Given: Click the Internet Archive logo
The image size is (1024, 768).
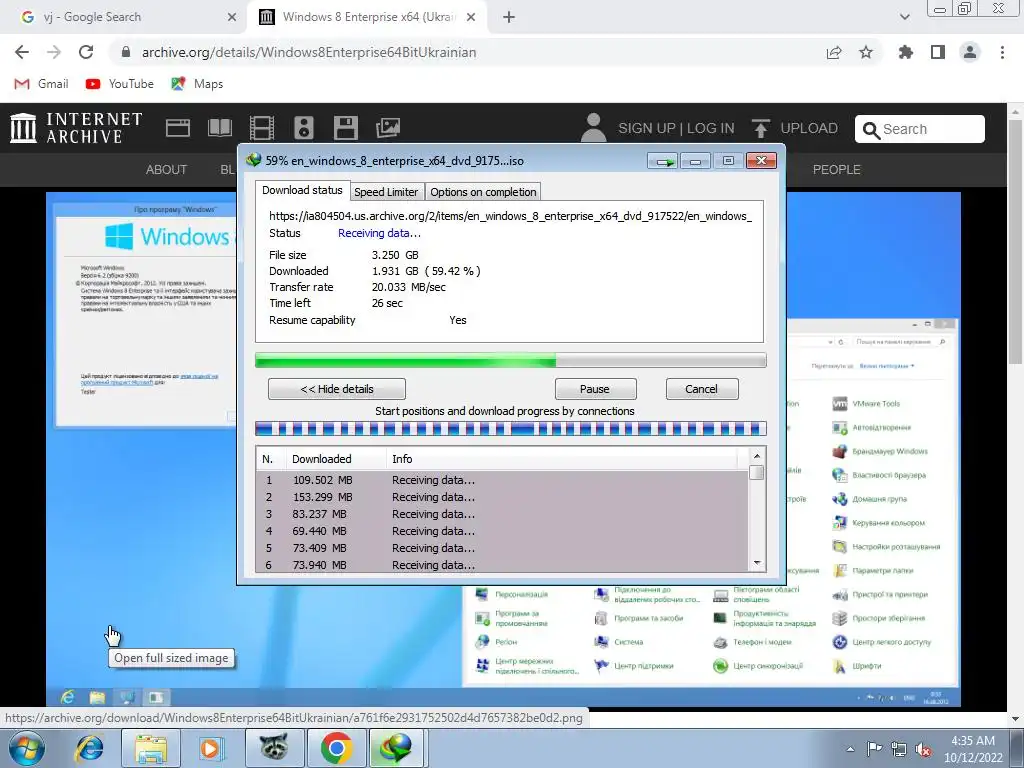Looking at the screenshot, I should click(76, 128).
